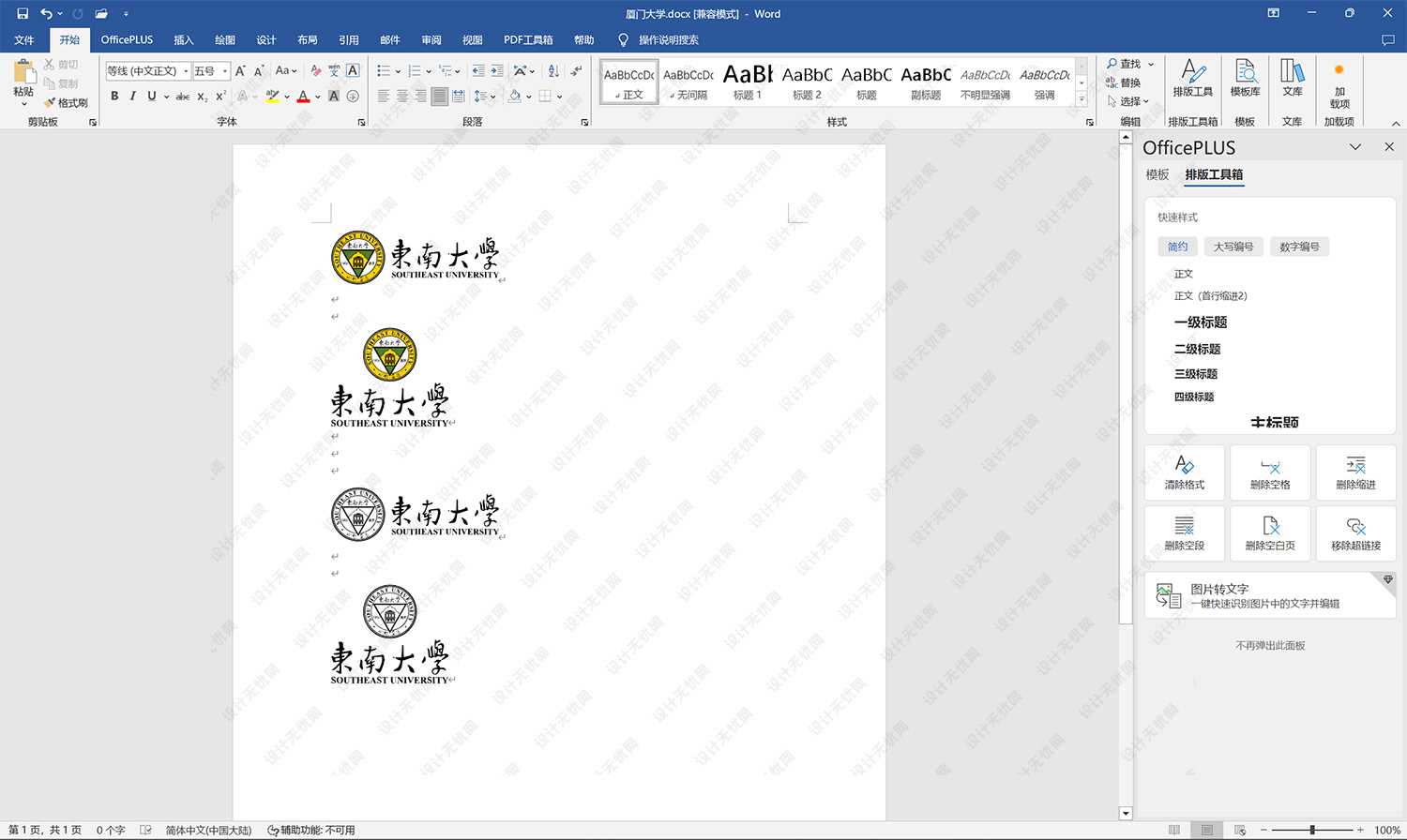Viewport: 1407px width, 840px height.
Task: Open the 文件 menu tab
Action: (x=24, y=40)
